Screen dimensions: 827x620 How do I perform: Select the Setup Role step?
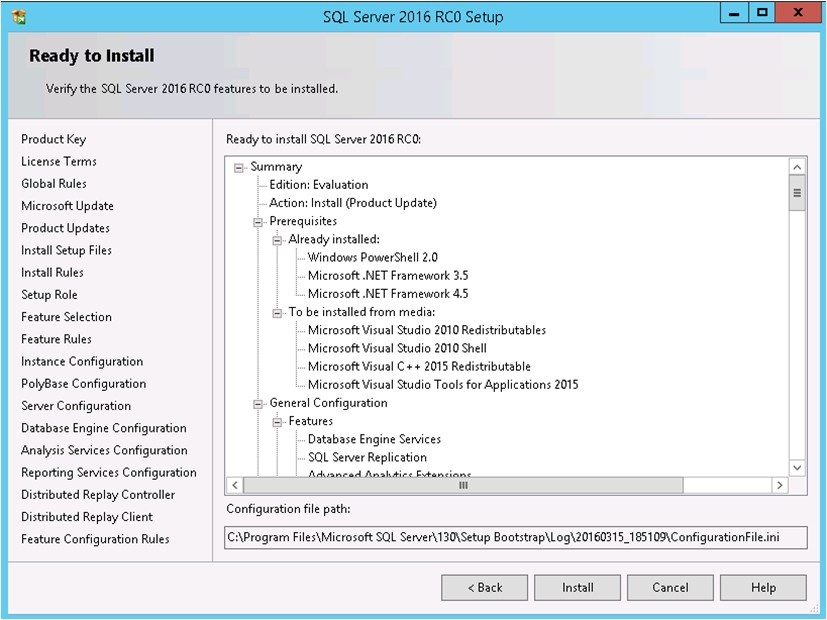(49, 295)
